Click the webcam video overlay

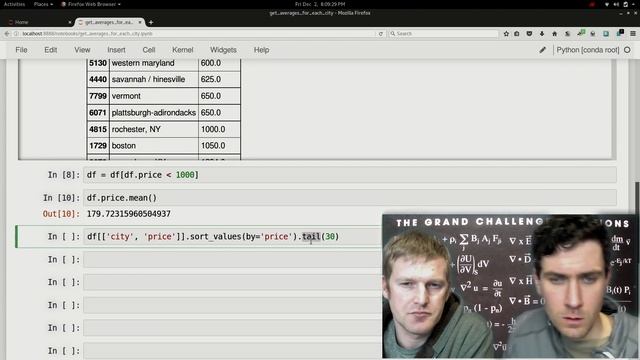[x=509, y=287]
